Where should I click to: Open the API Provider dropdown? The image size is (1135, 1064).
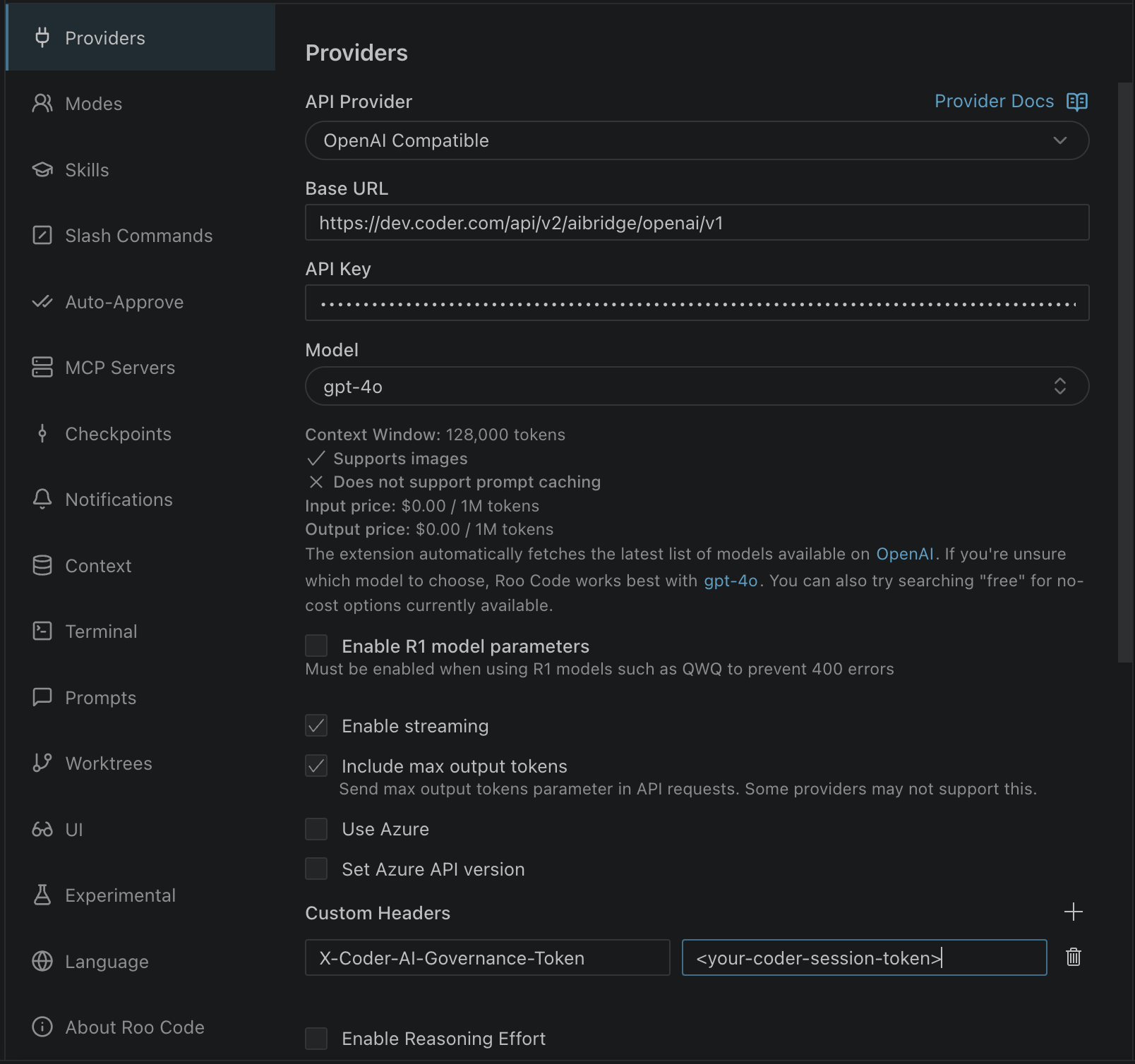click(x=696, y=140)
